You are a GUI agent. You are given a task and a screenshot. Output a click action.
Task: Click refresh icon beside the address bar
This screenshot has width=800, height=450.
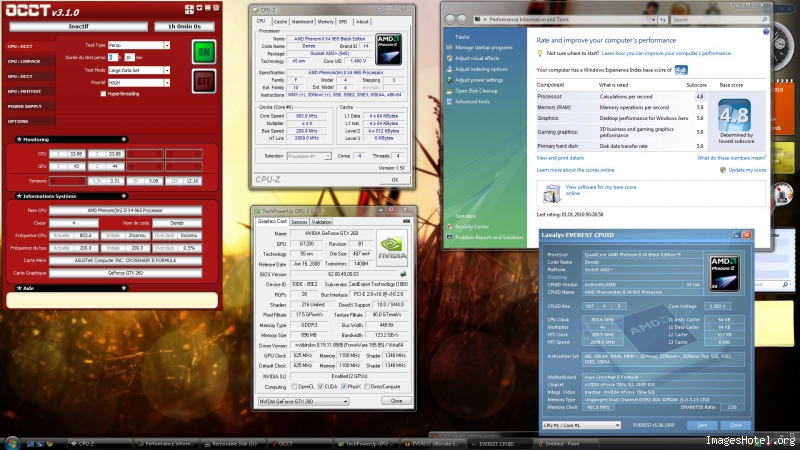coord(663,19)
